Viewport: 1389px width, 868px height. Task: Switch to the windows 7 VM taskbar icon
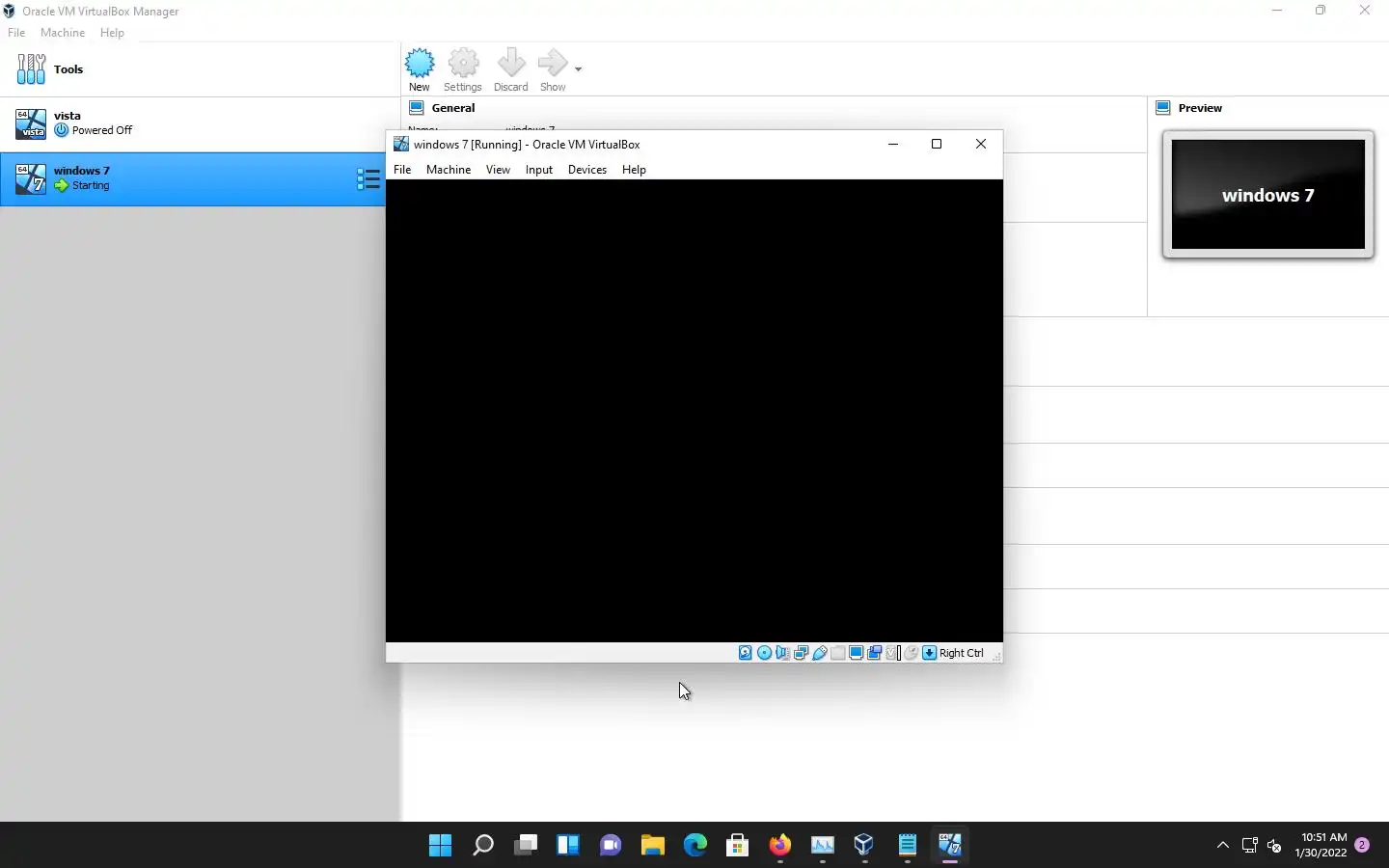click(949, 846)
